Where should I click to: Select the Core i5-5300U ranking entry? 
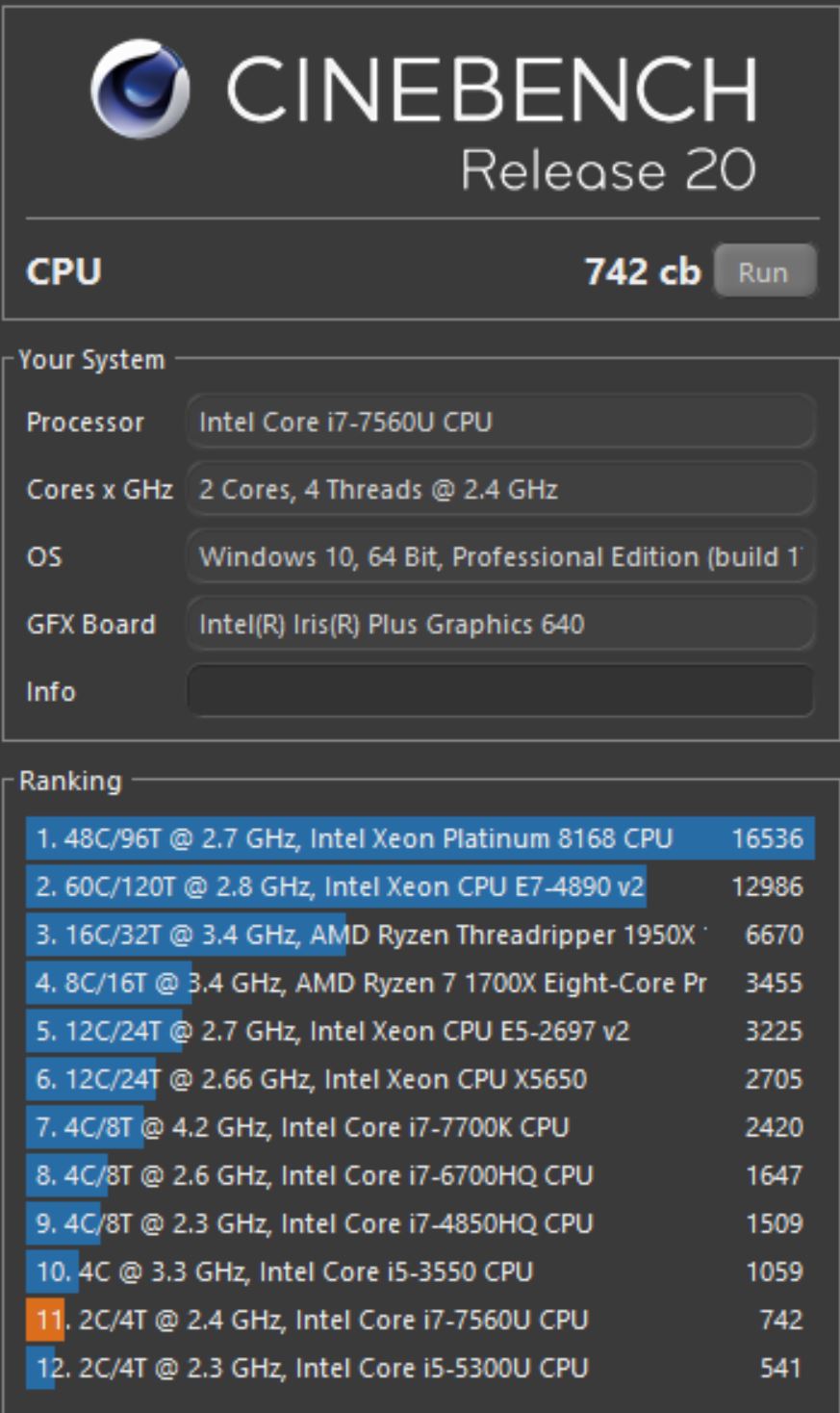[420, 1368]
